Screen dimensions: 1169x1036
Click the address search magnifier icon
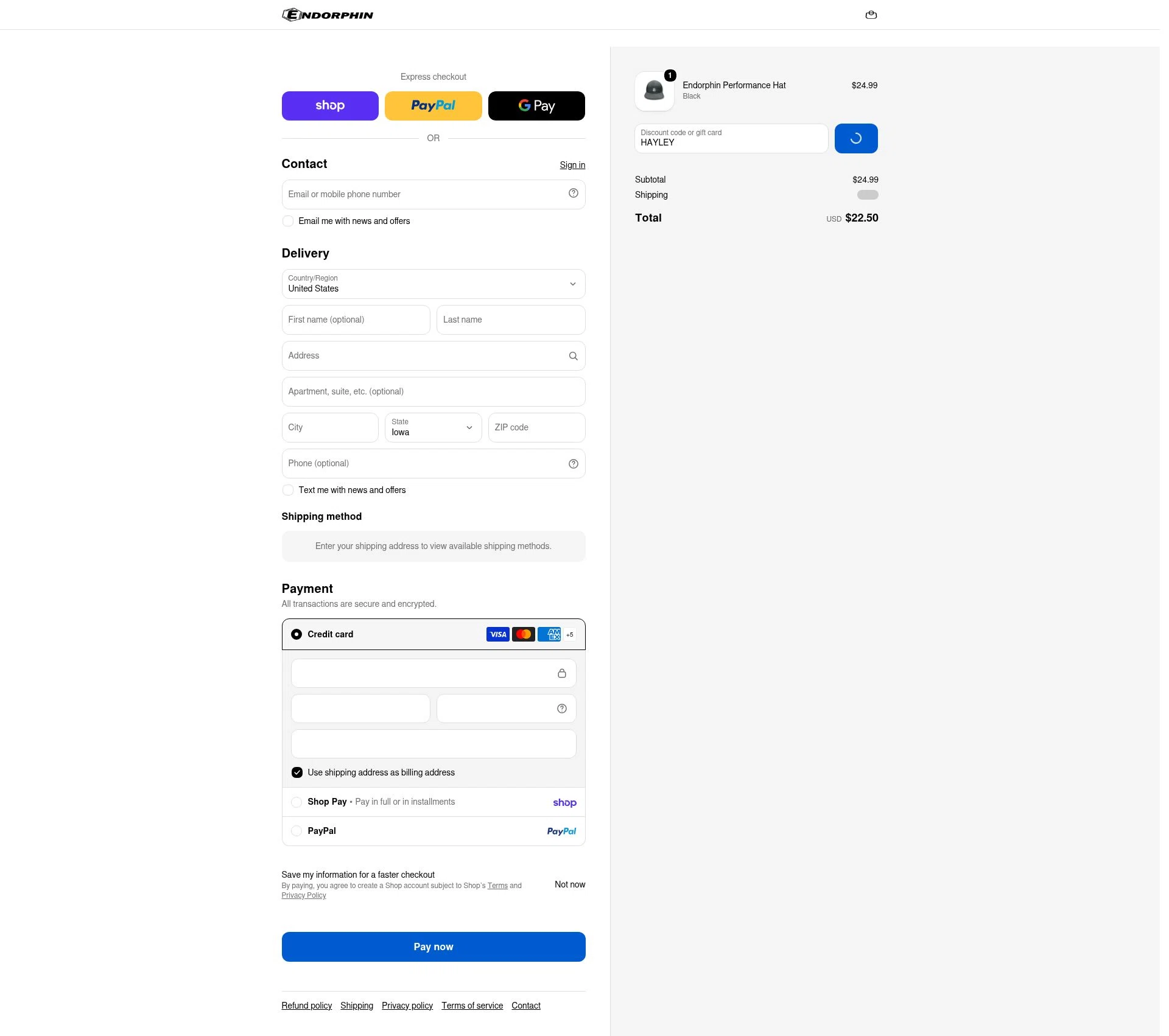point(573,356)
